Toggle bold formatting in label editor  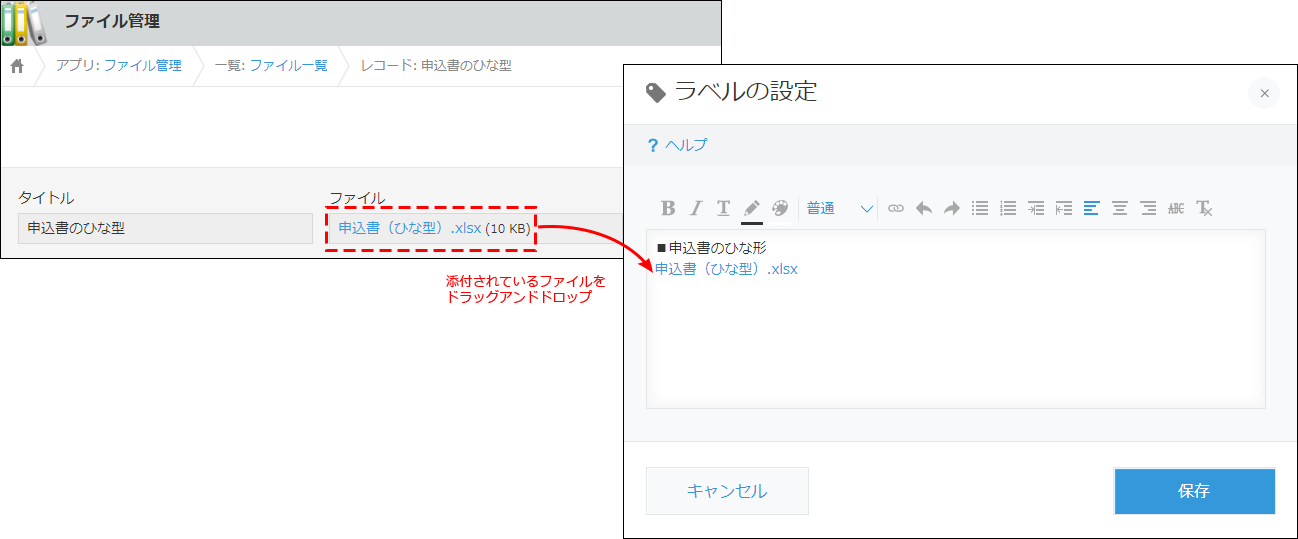click(x=668, y=208)
